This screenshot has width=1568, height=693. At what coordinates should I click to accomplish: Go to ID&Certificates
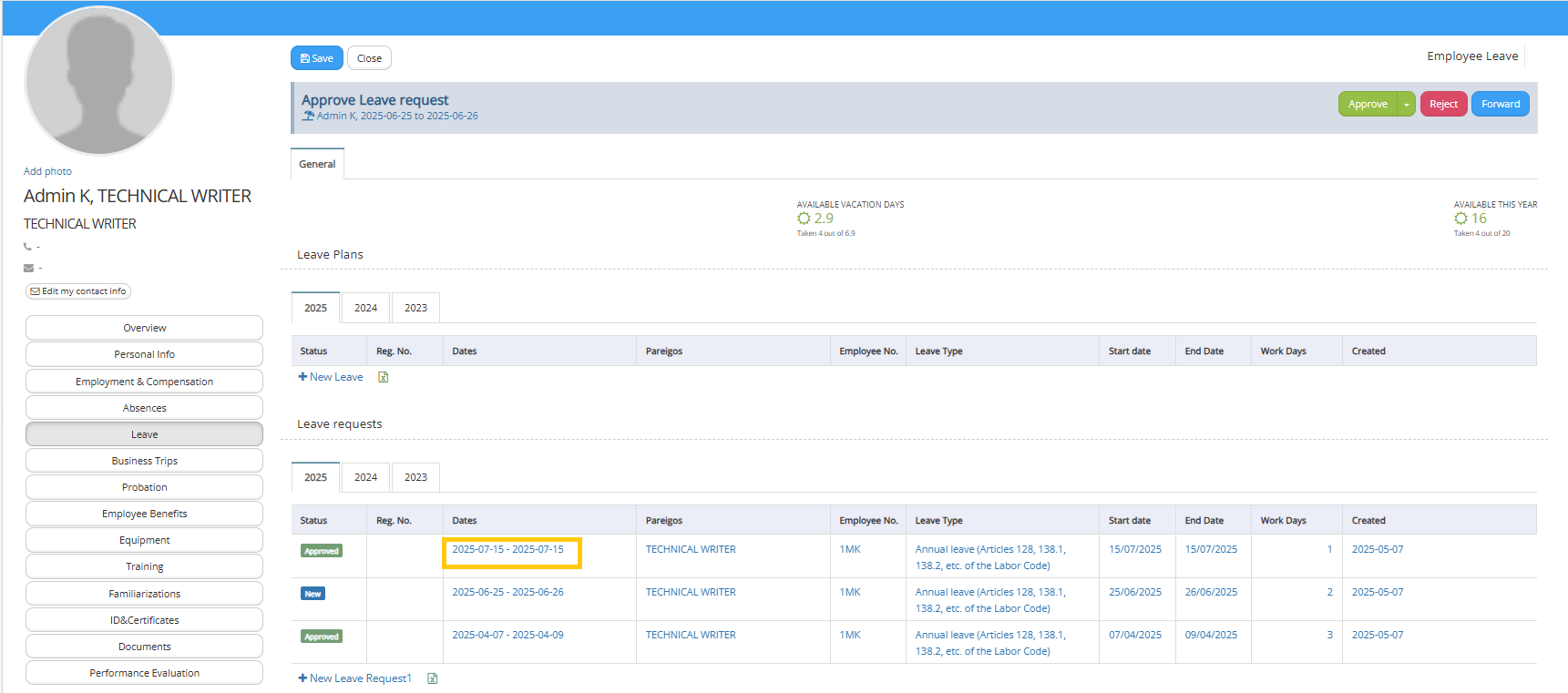tap(144, 620)
